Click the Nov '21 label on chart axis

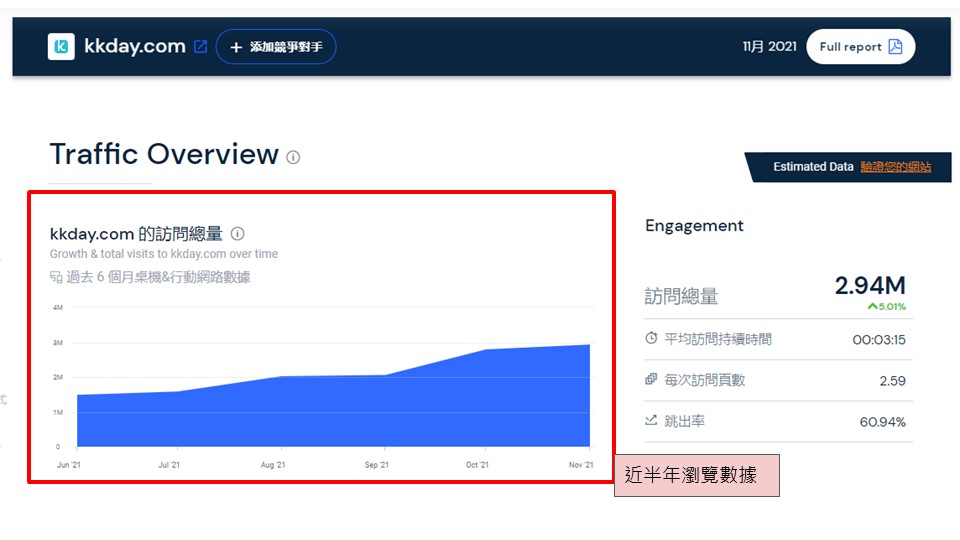(581, 465)
